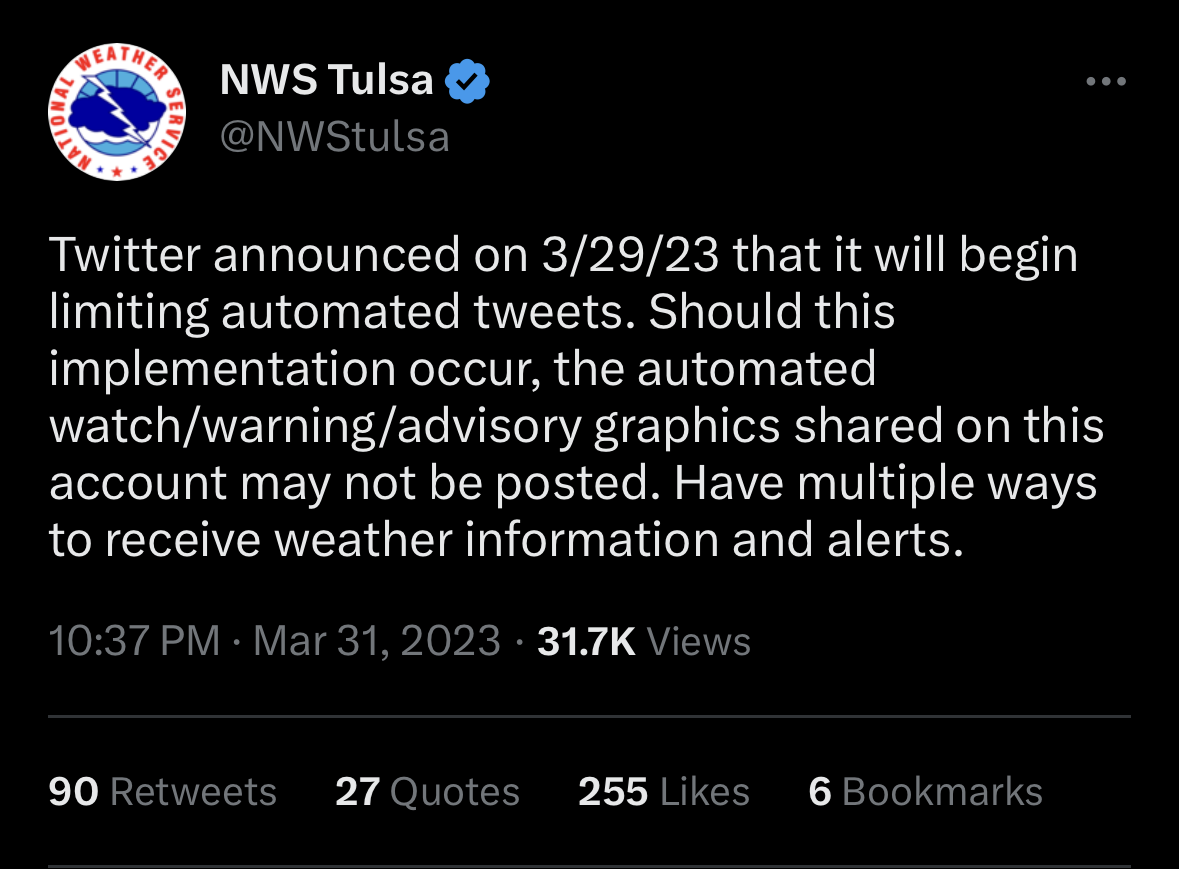Open the 27 Quotes list
Image resolution: width=1179 pixels, height=869 pixels.
427,792
